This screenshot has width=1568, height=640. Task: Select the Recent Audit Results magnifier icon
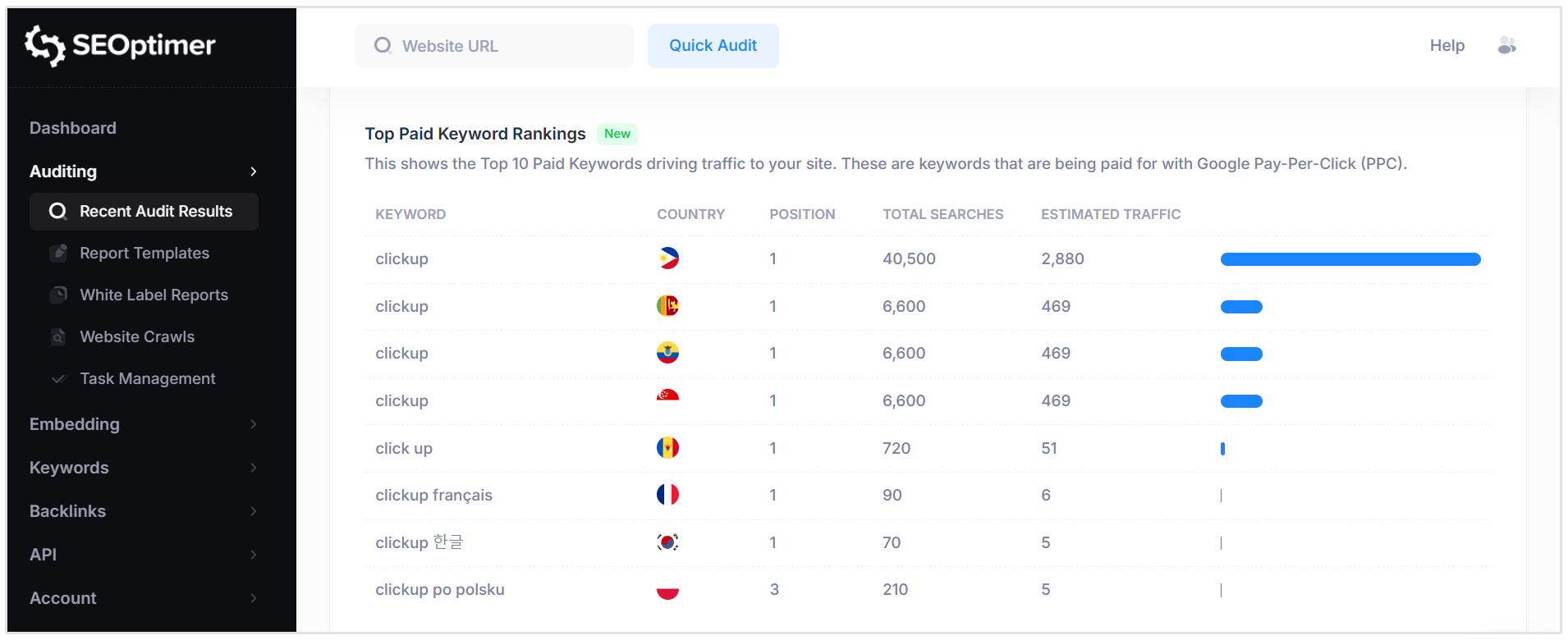pyautogui.click(x=57, y=211)
